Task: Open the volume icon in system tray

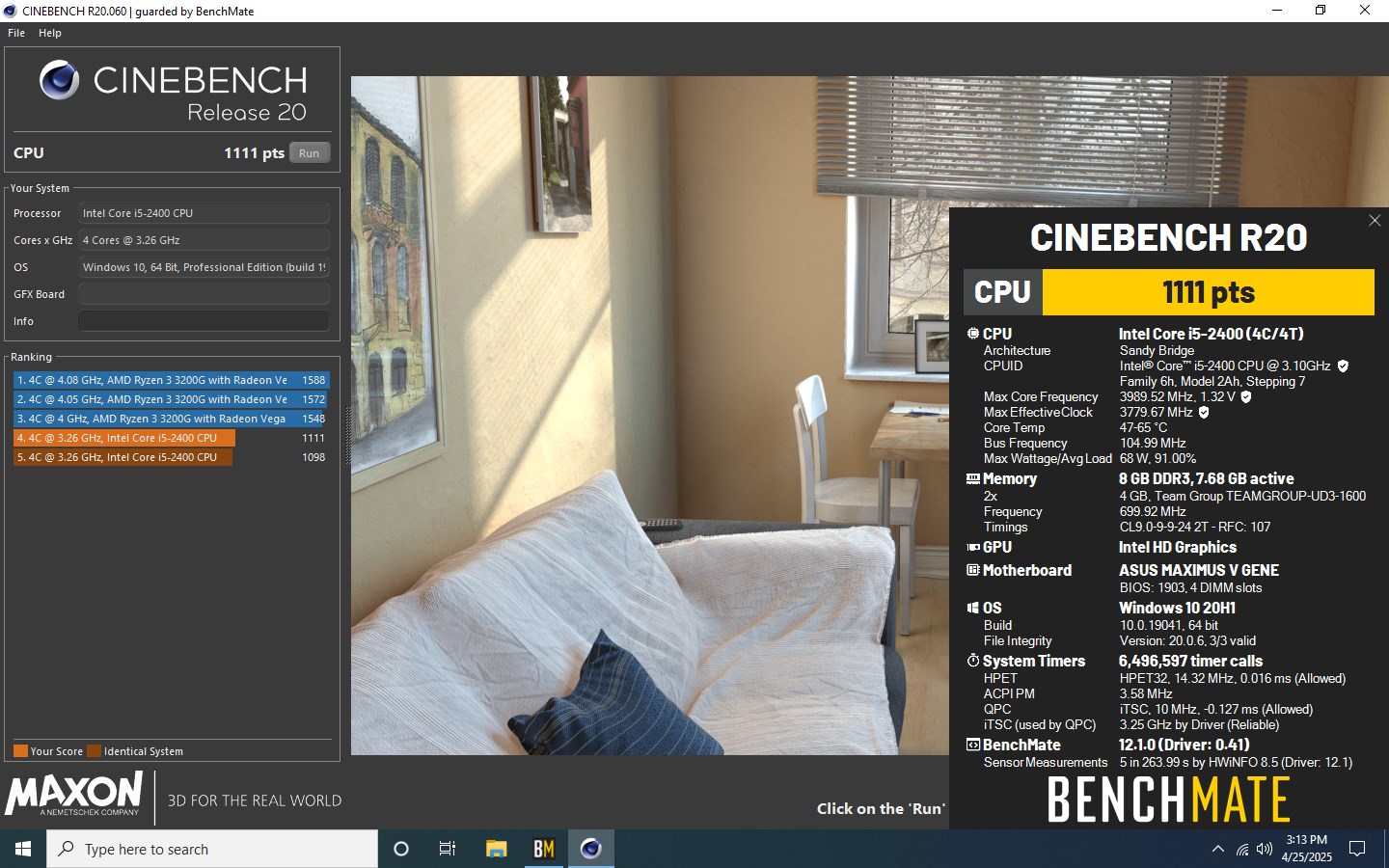Action: click(1265, 849)
